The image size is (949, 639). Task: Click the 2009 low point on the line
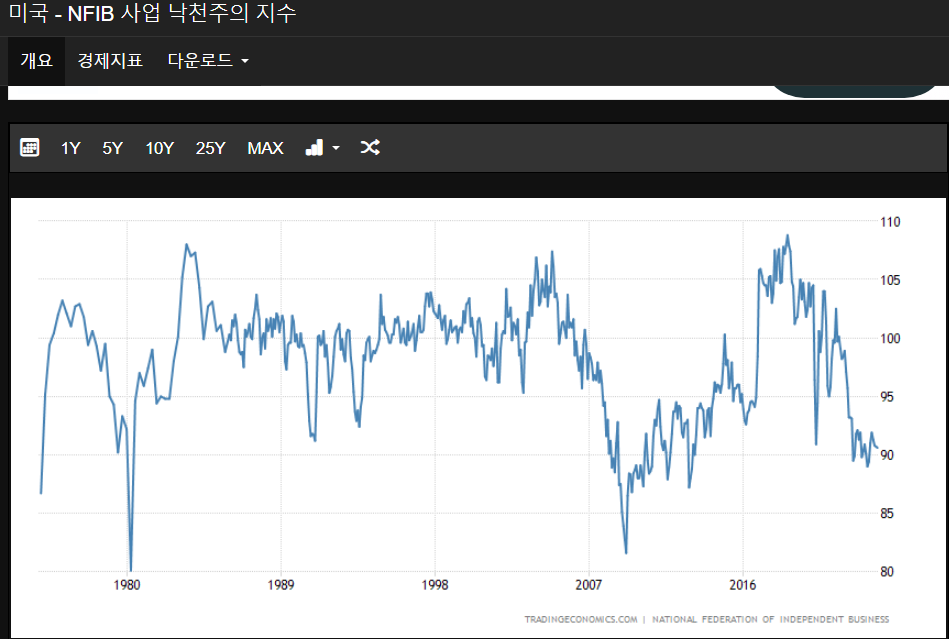point(626,552)
